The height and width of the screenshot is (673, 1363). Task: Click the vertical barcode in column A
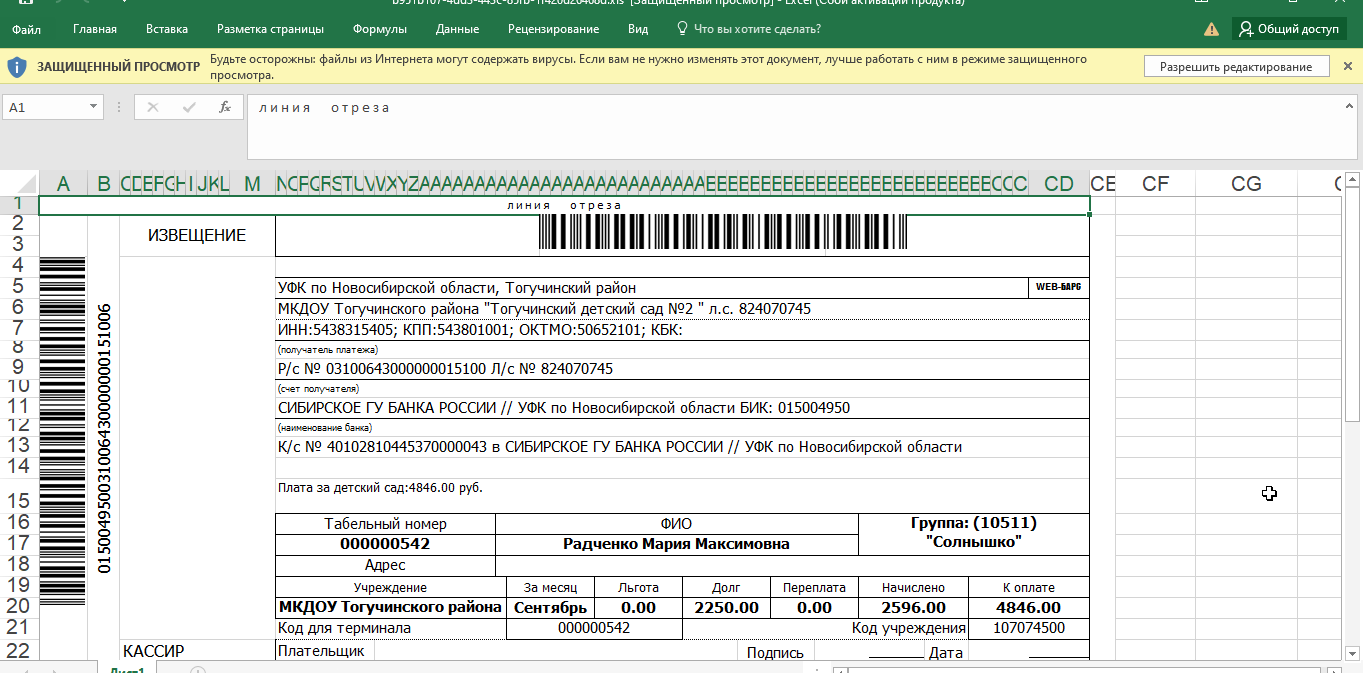(x=63, y=433)
